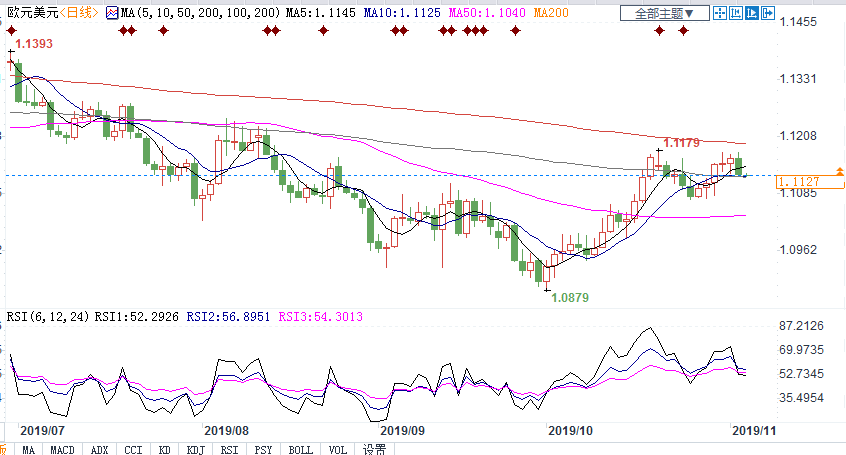The width and height of the screenshot is (846, 455).
Task: Click the 87.2126 RSI axis value
Action: coord(802,326)
